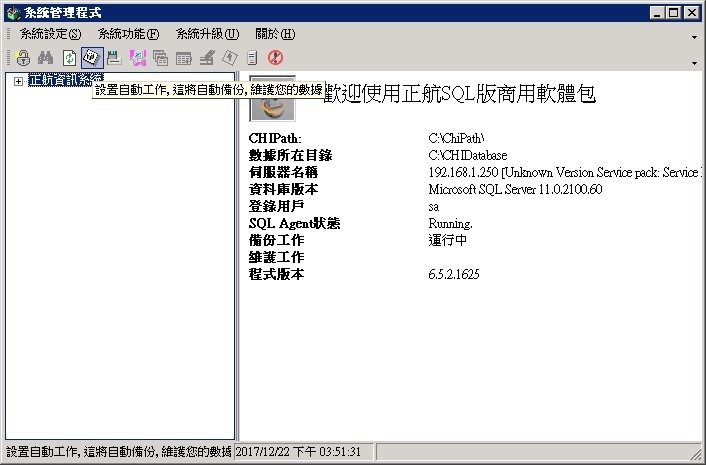Click the small server tower icon
This screenshot has width=706, height=465.
(253, 58)
